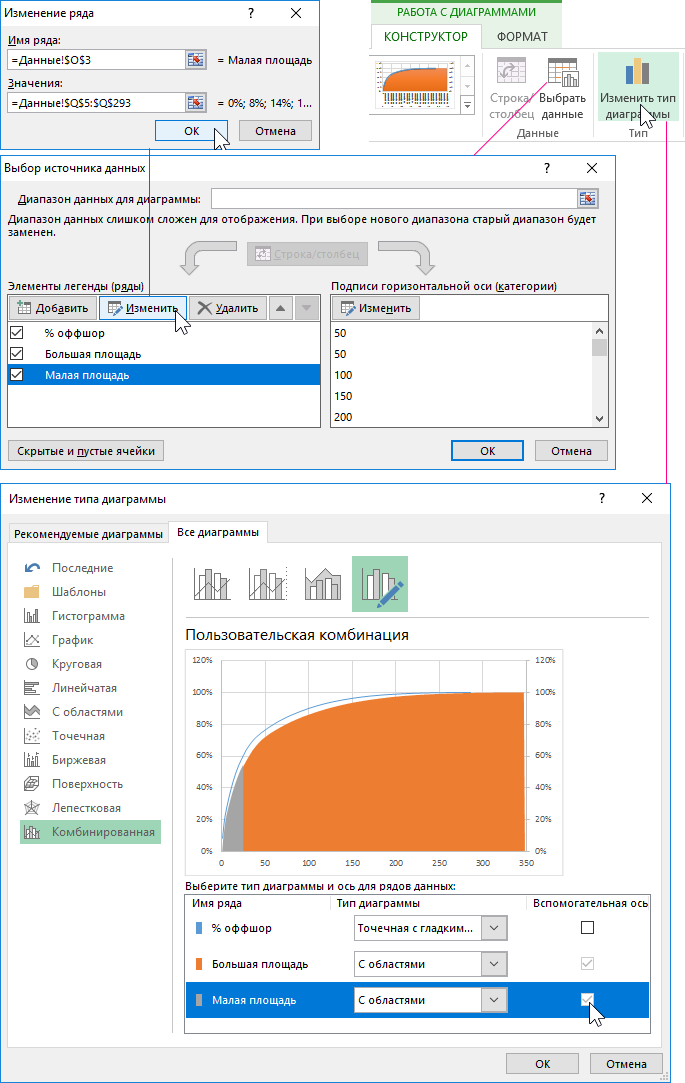Click the range selector icon for chart data range
685x1083 pixels.
588,199
